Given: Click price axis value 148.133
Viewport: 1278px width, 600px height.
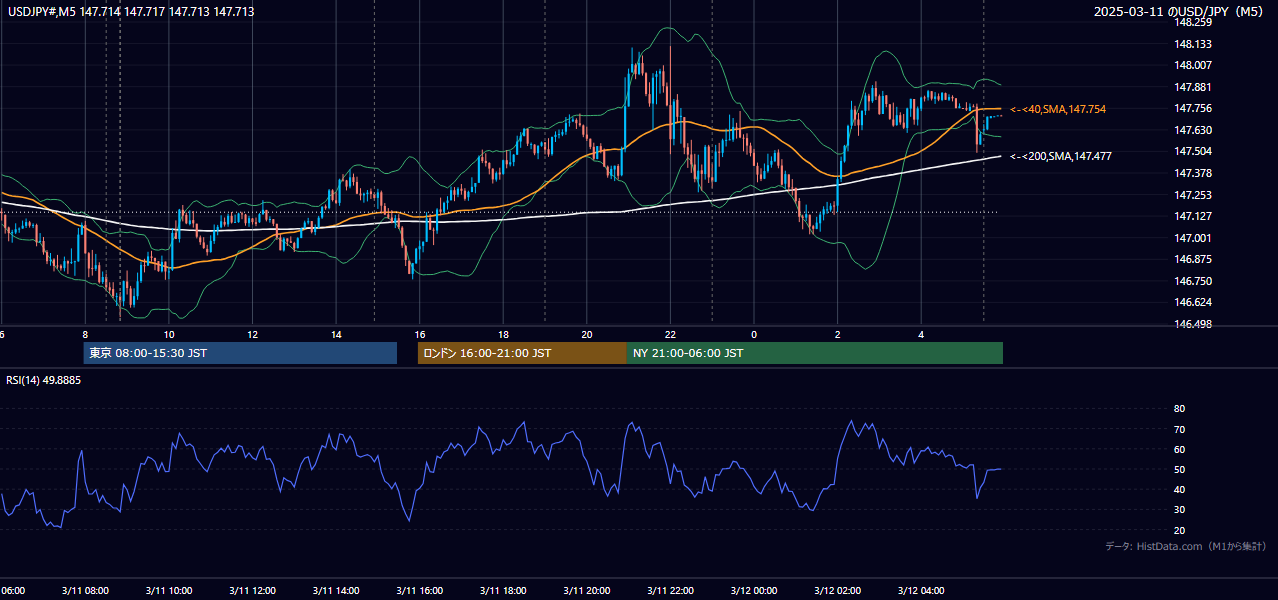Looking at the screenshot, I should click(1192, 44).
